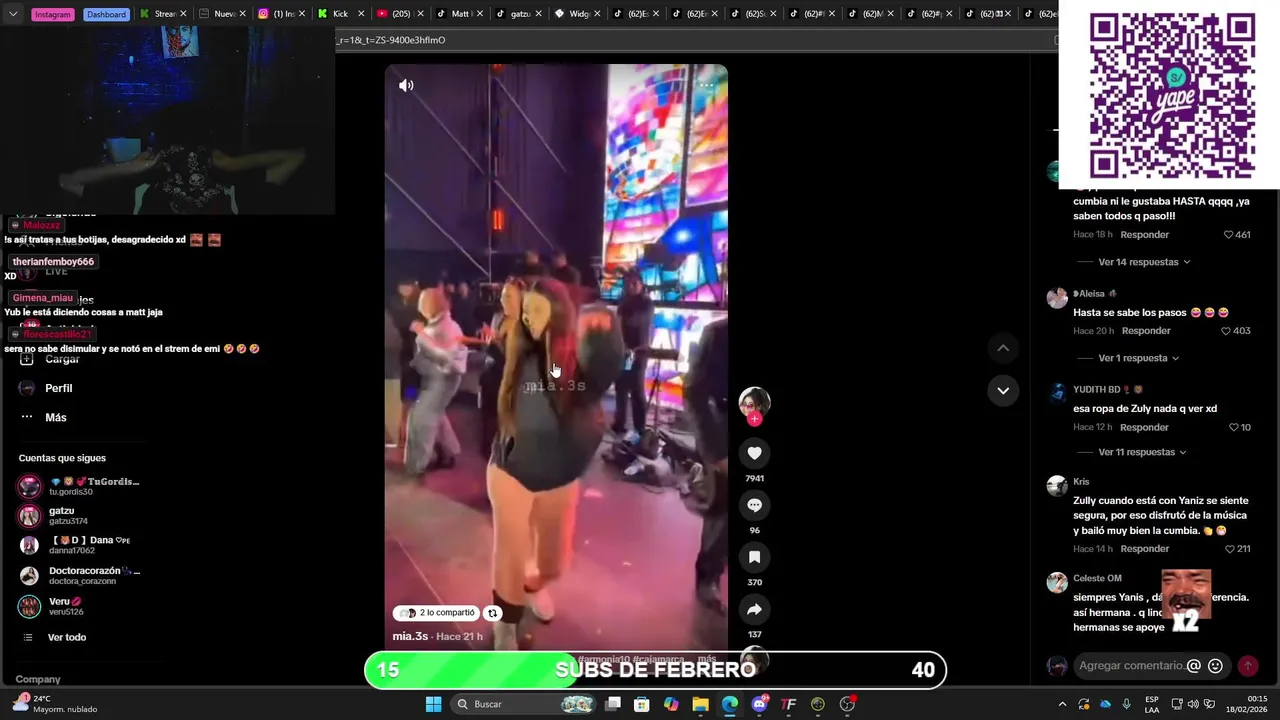This screenshot has height=720, width=1280.
Task: Expand Ver 1 respuesta under Aleisa
Action: 1138,358
